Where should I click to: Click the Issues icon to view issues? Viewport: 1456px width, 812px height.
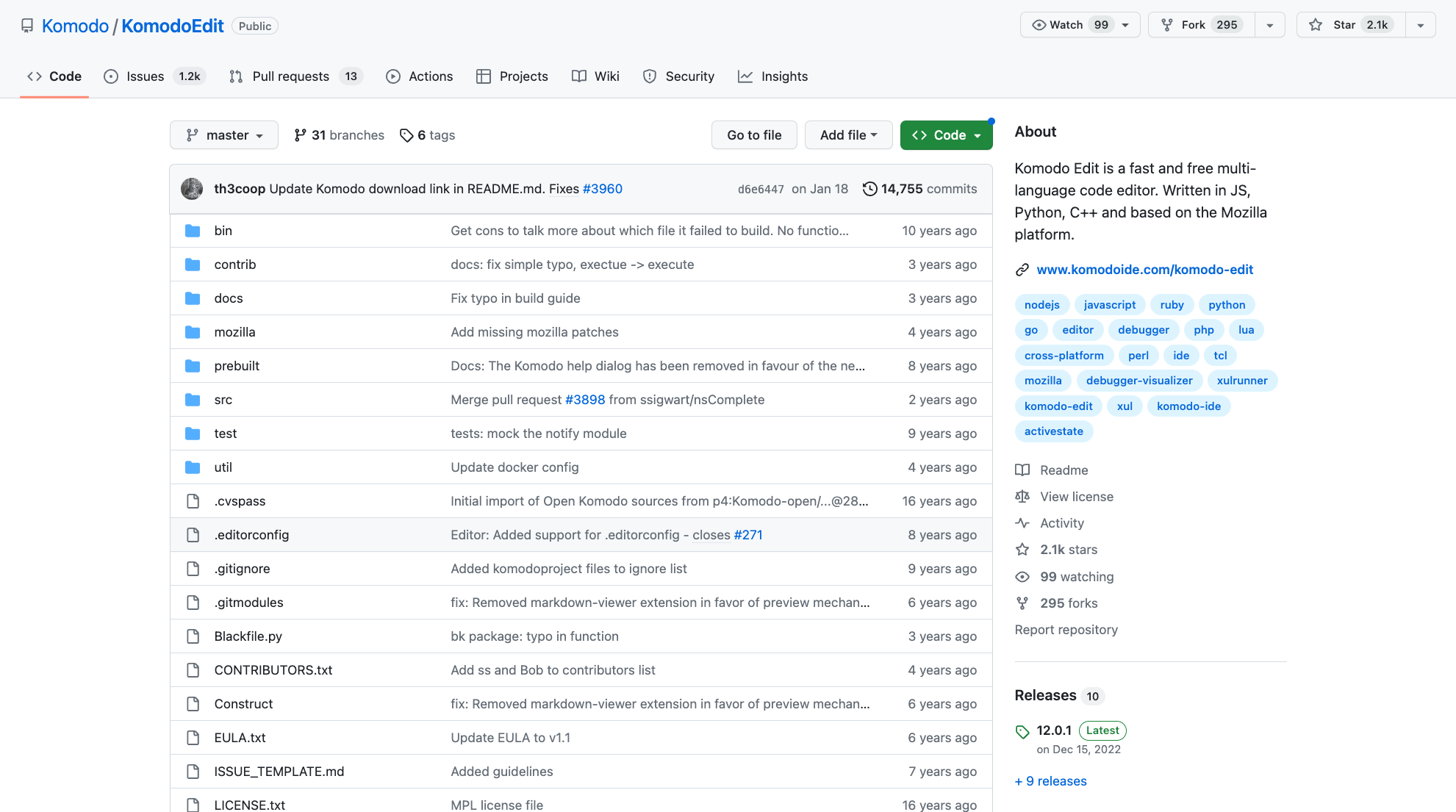click(x=111, y=75)
